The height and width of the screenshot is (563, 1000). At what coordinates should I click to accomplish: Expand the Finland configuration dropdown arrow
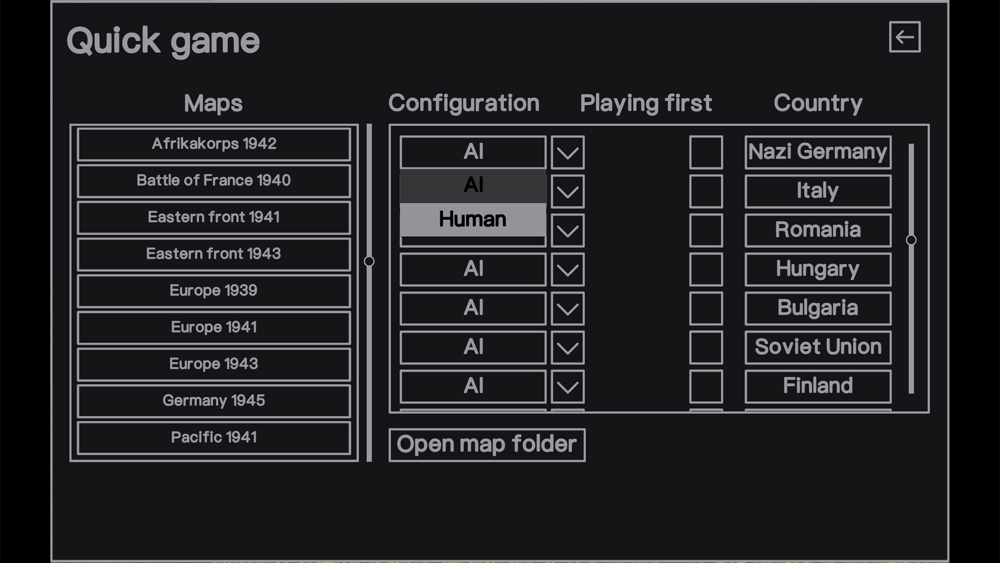[568, 386]
